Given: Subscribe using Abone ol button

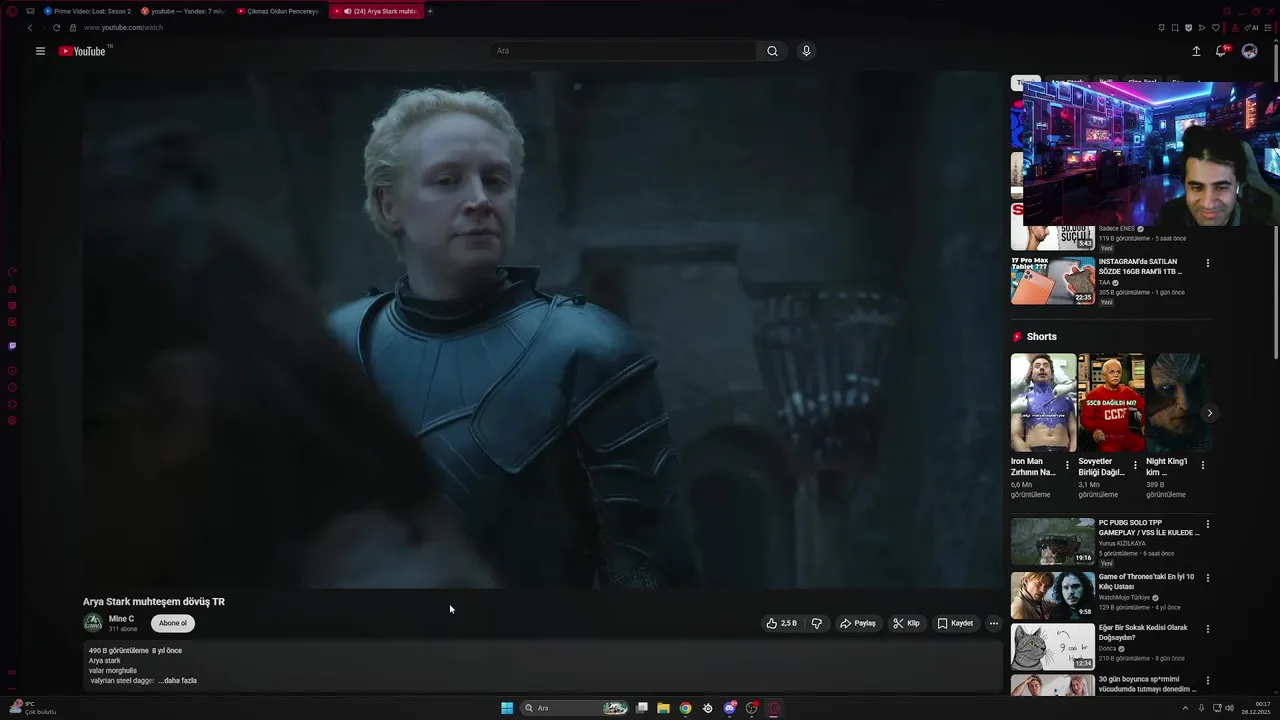Looking at the screenshot, I should 173,623.
